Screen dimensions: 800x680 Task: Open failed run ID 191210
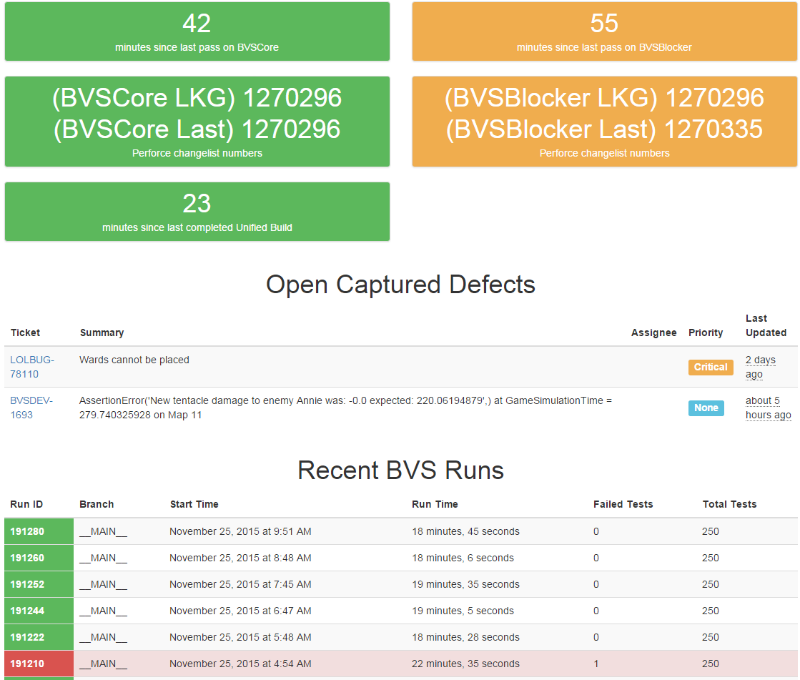pos(27,663)
